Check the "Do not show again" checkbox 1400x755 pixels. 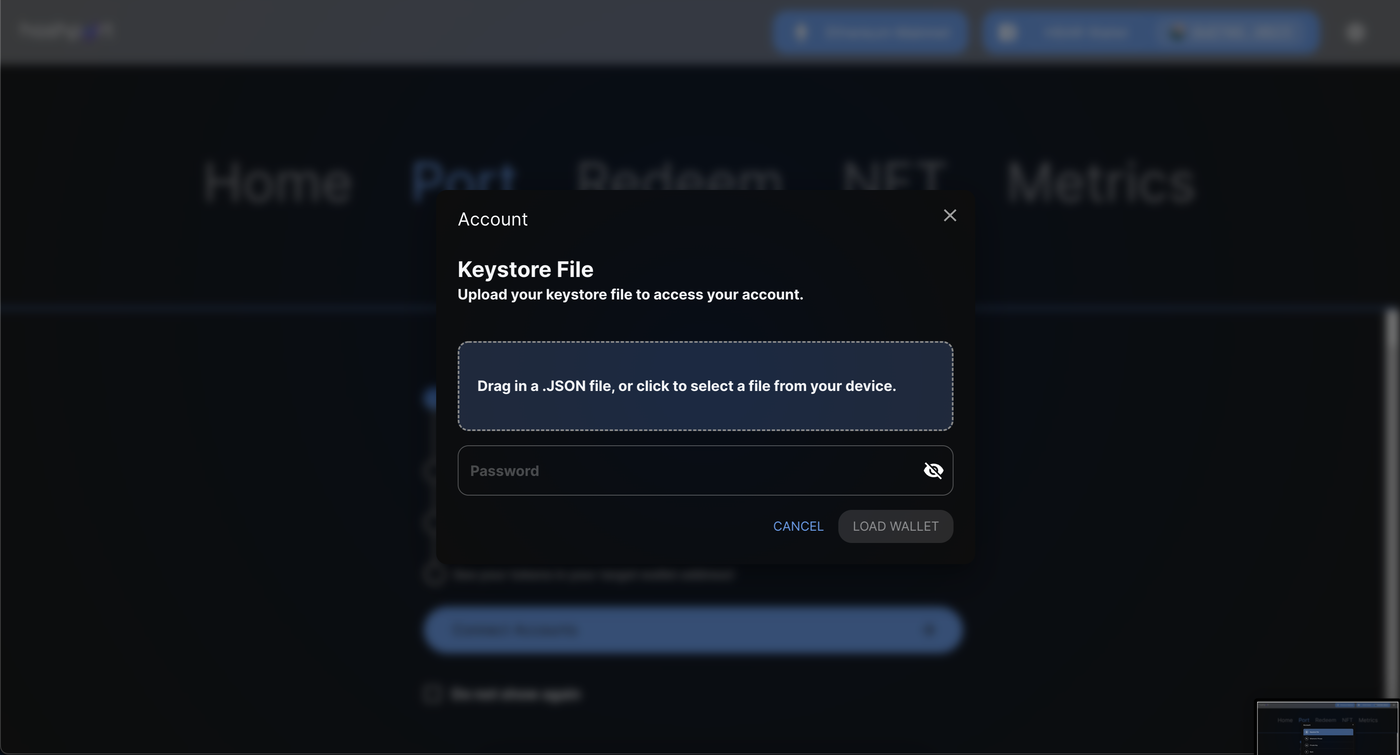(x=432, y=694)
